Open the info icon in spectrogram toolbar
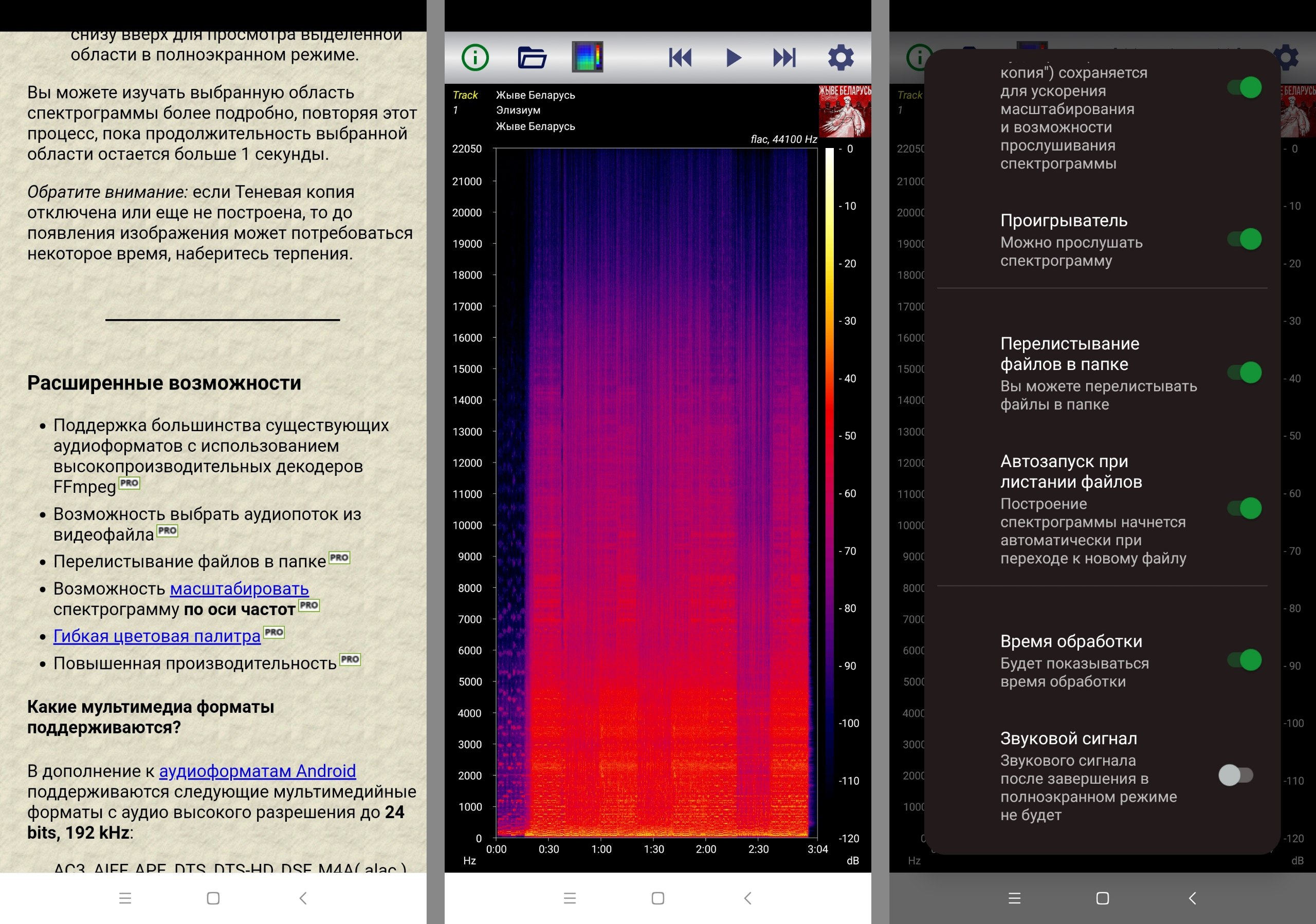Viewport: 1316px width, 924px height. [474, 57]
